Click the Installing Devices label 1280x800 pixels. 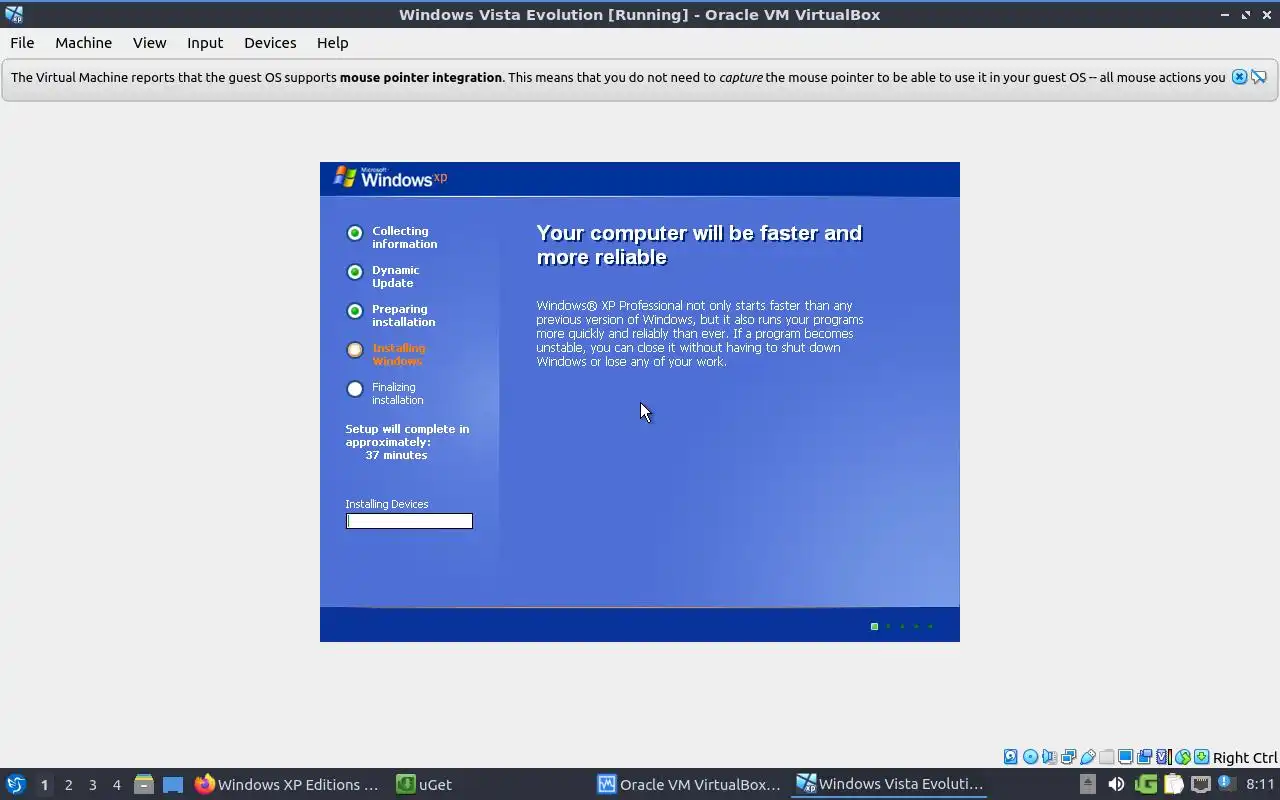click(387, 504)
